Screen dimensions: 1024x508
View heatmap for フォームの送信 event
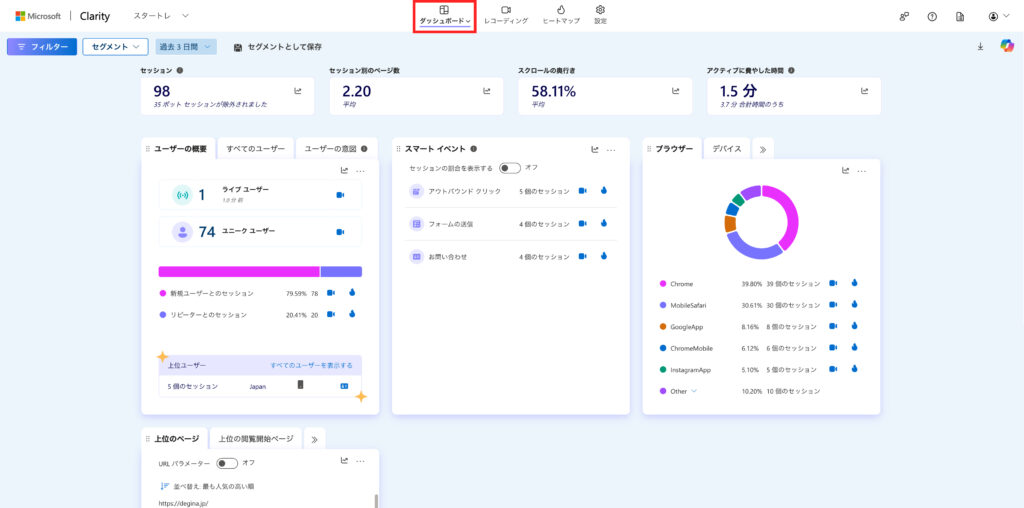coord(604,223)
